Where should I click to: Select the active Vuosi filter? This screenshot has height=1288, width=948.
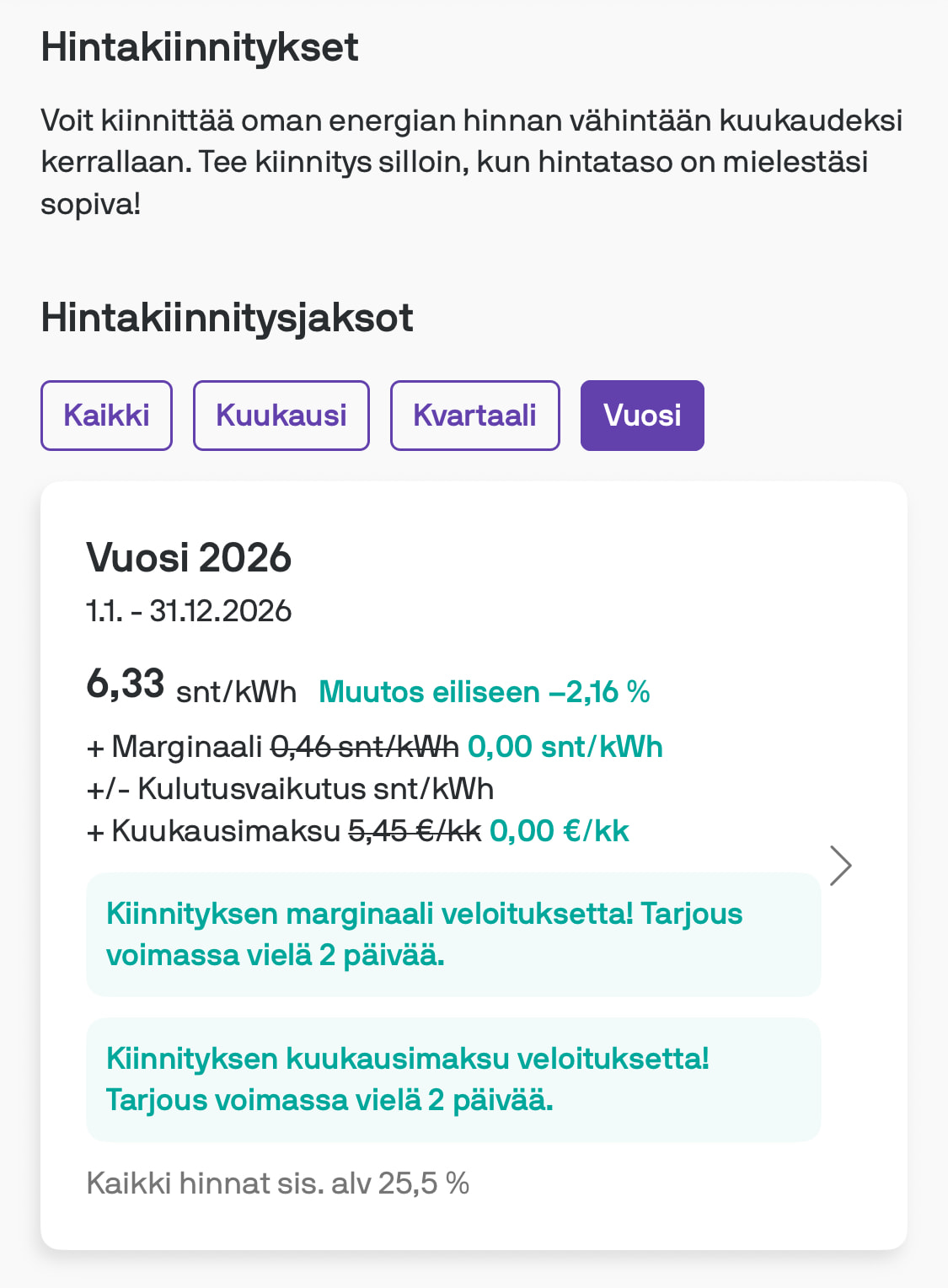point(642,416)
